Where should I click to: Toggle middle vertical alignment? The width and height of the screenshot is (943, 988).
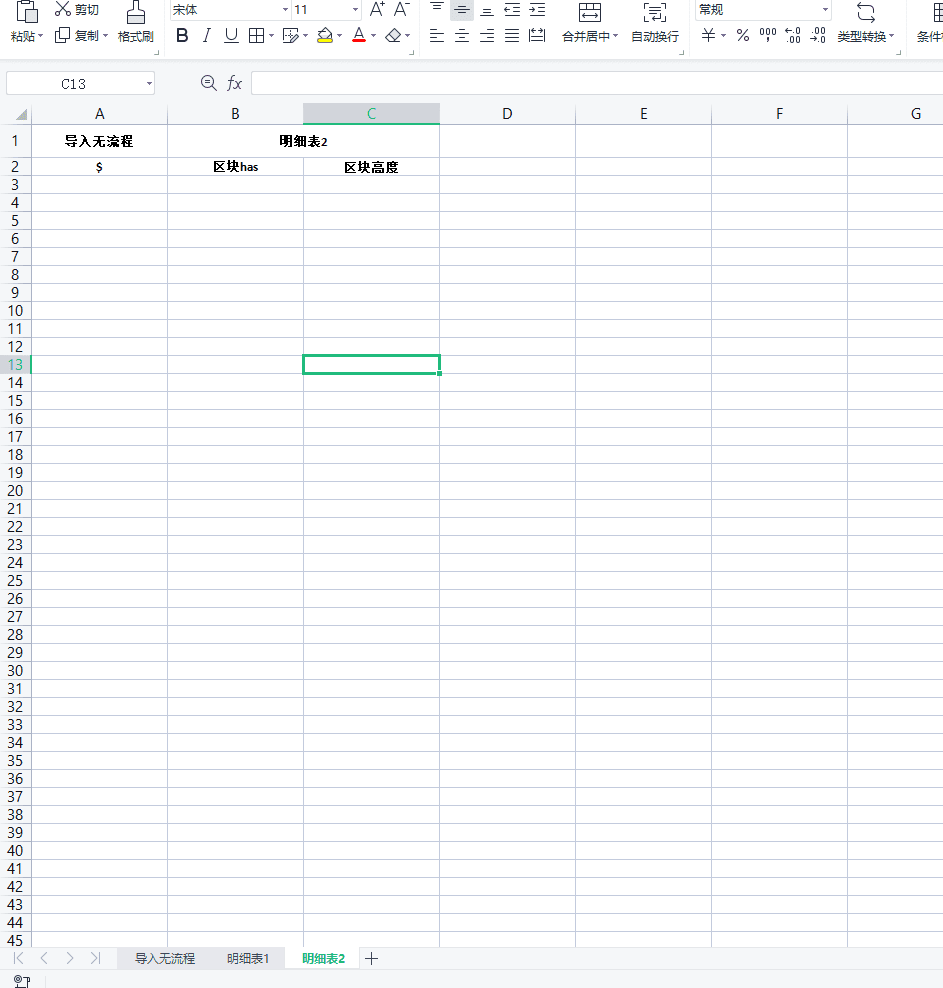pyautogui.click(x=462, y=9)
